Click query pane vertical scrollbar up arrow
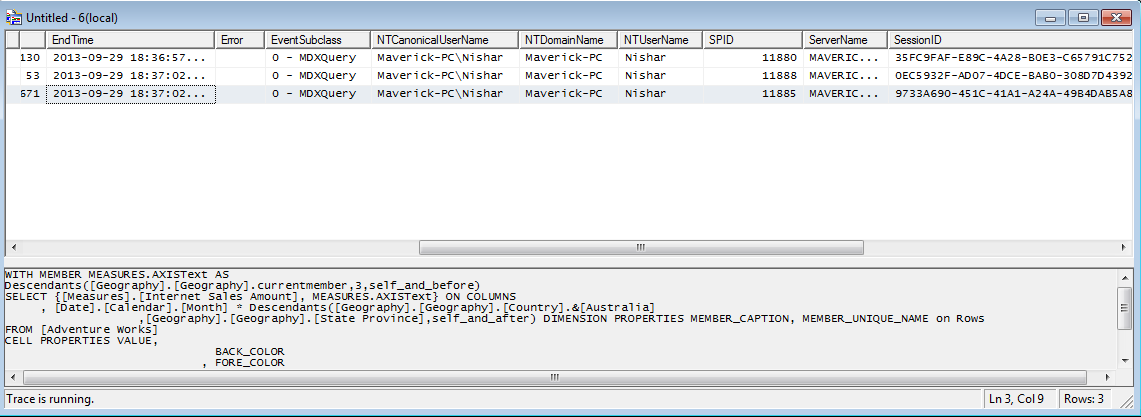 (x=1125, y=277)
